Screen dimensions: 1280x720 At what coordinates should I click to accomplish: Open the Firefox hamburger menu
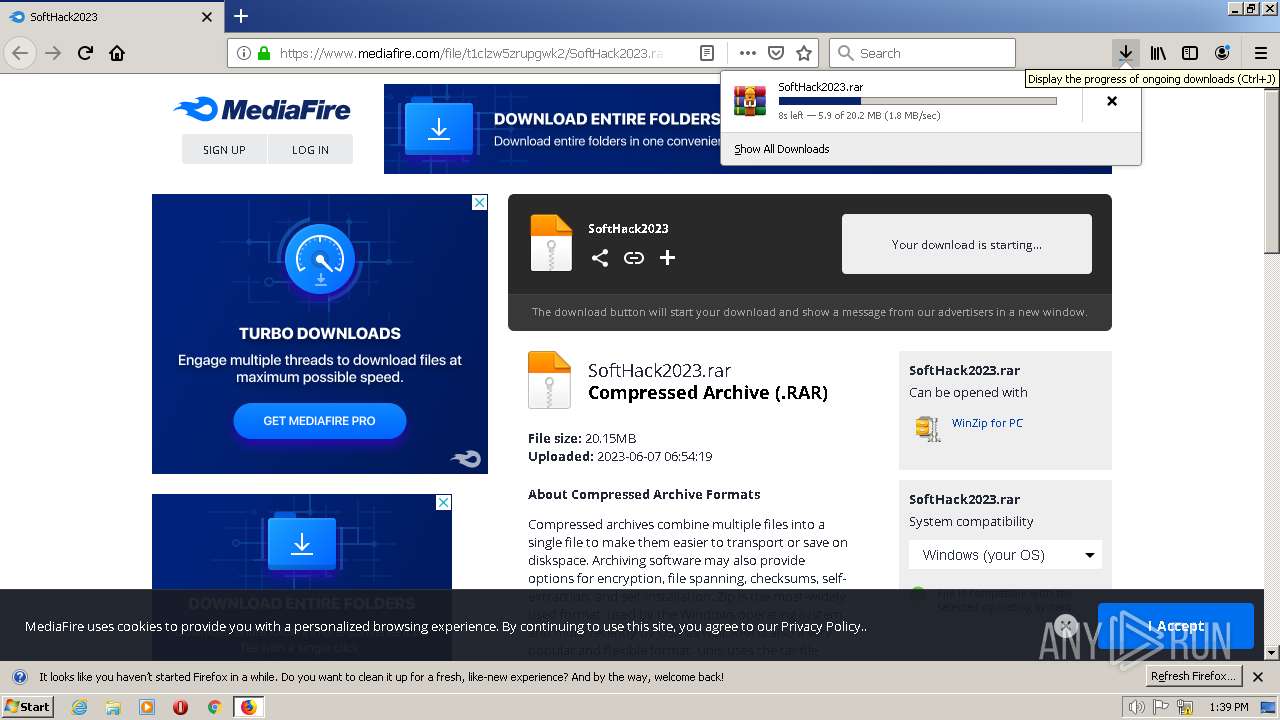(x=1260, y=53)
